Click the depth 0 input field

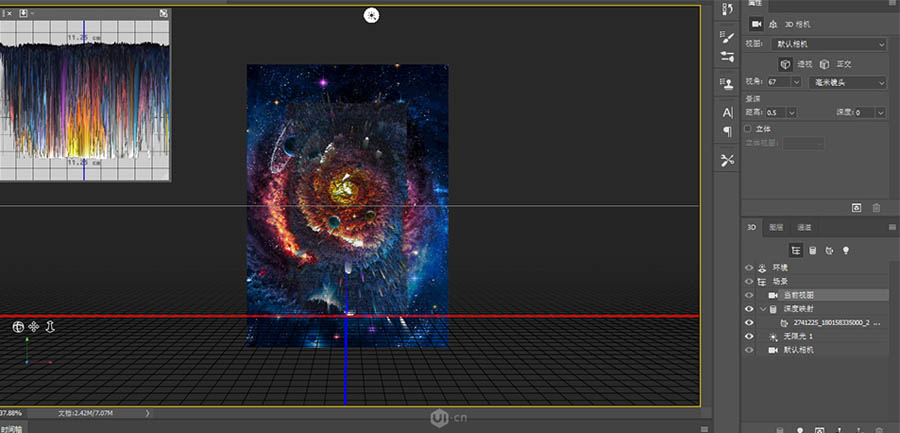864,113
